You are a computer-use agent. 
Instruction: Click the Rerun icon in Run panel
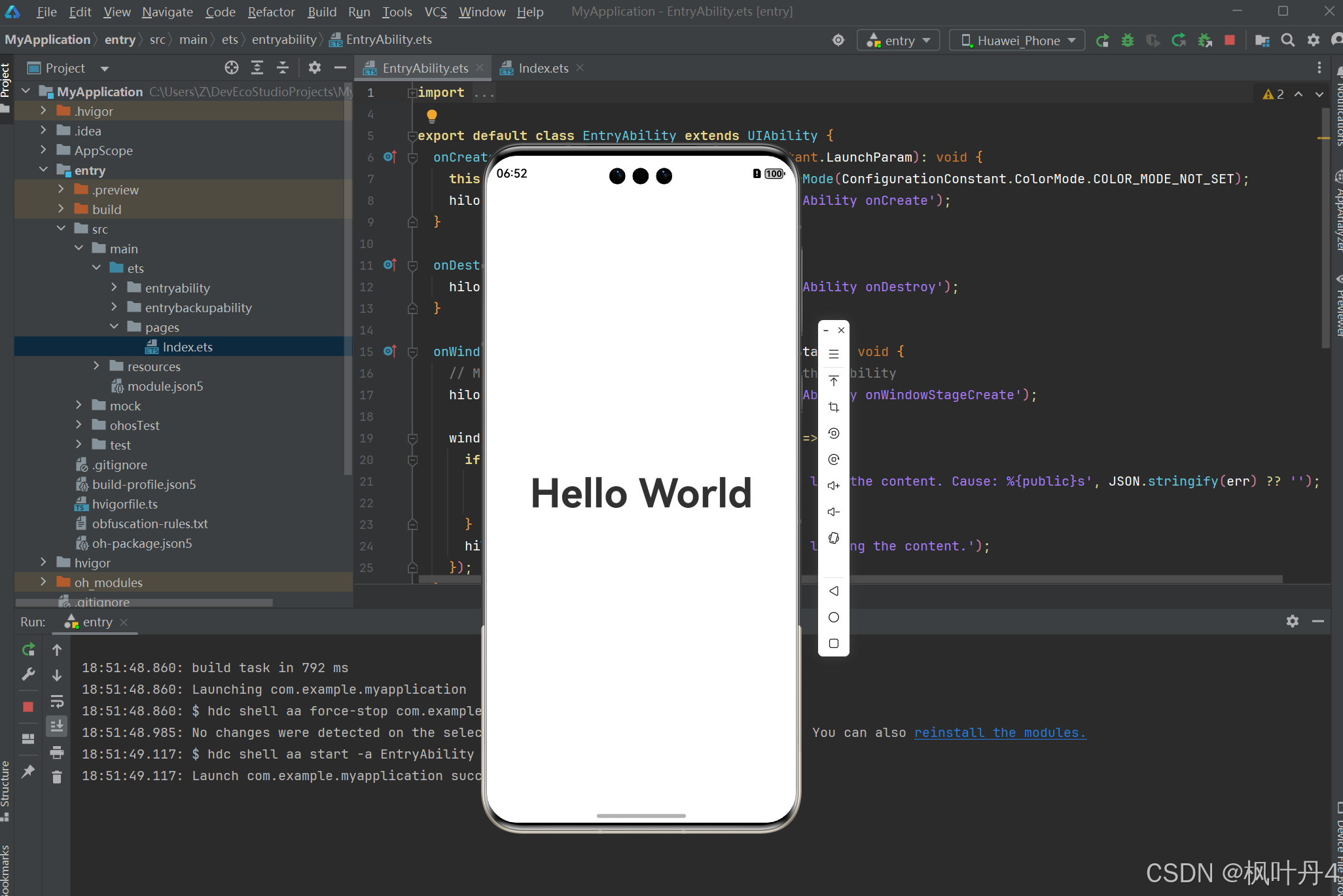28,649
